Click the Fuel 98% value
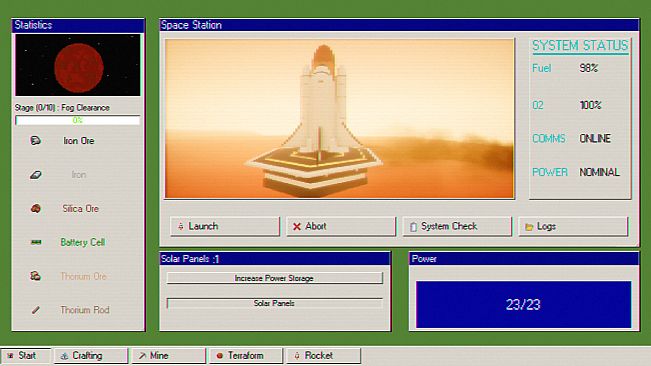The width and height of the screenshot is (651, 366). (x=589, y=68)
